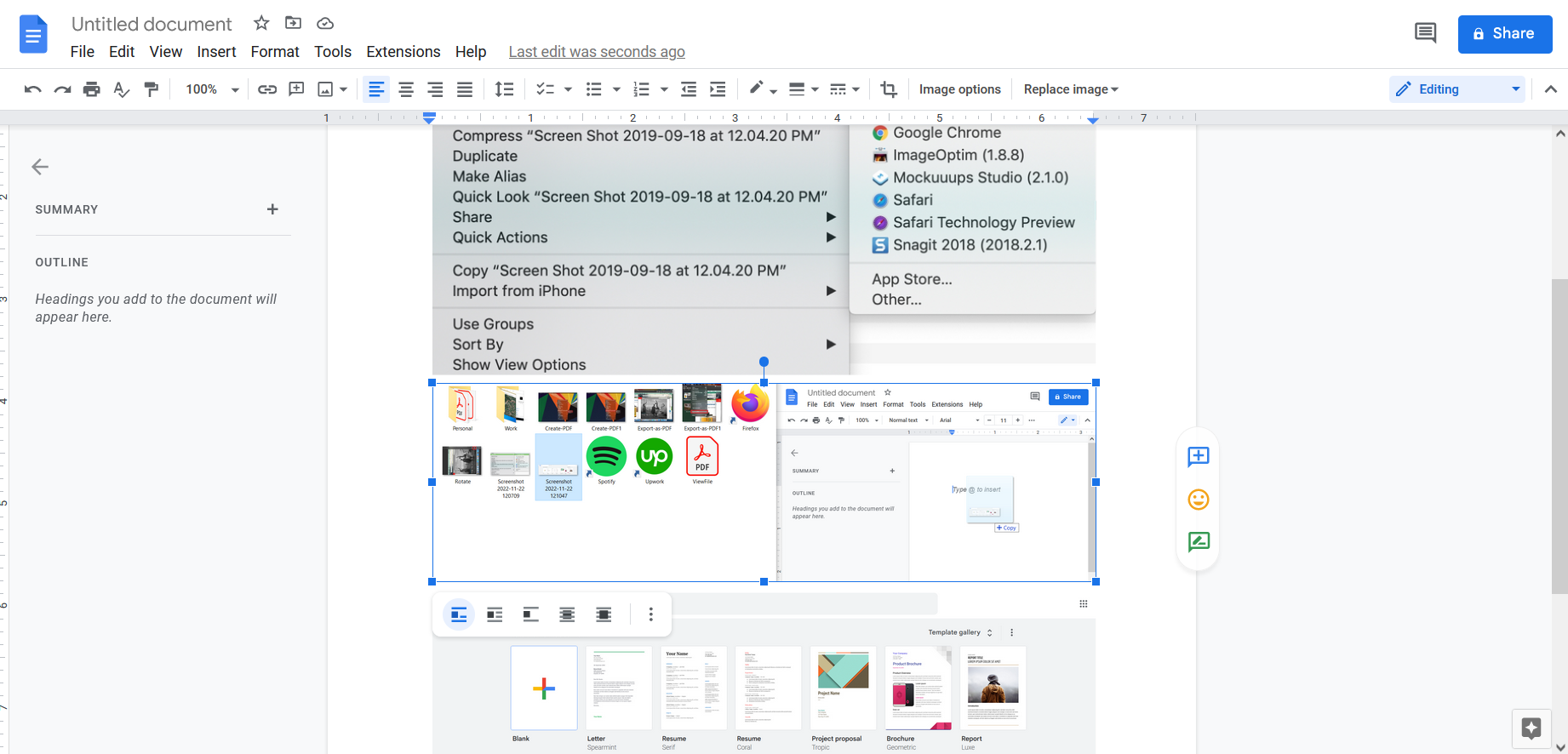Print the document using the printer icon
Image resolution: width=1568 pixels, height=754 pixels.
(92, 89)
